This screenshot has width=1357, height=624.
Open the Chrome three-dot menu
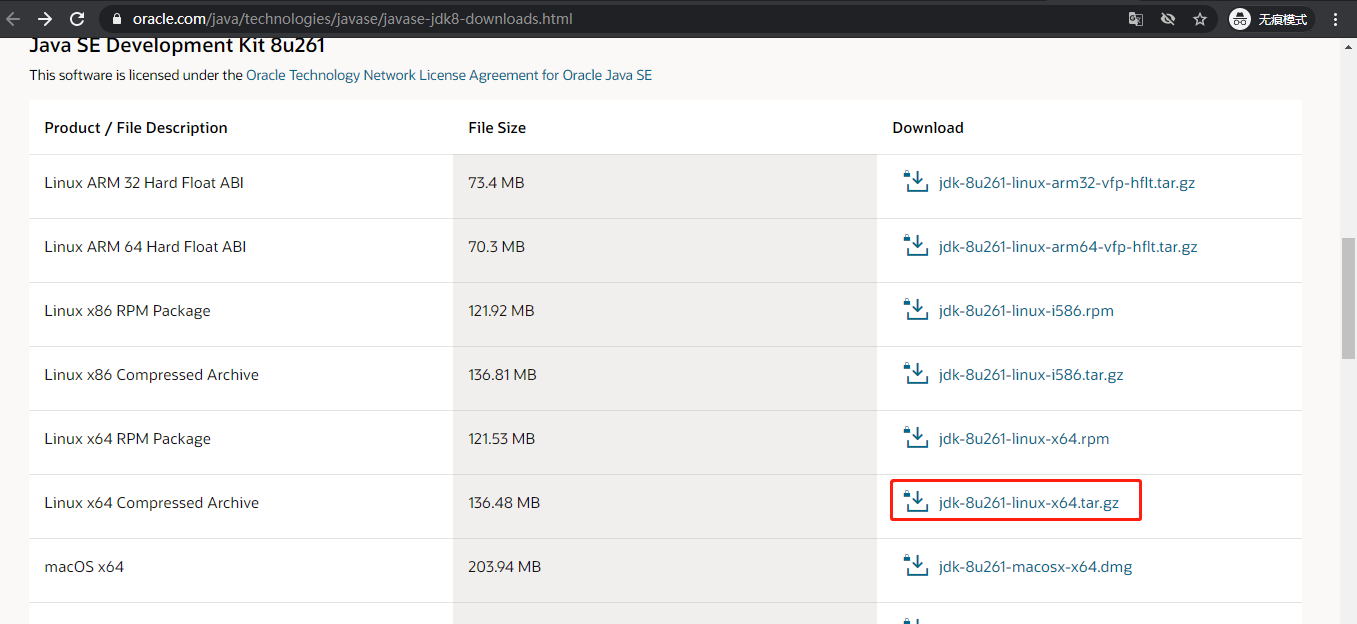coord(1336,19)
